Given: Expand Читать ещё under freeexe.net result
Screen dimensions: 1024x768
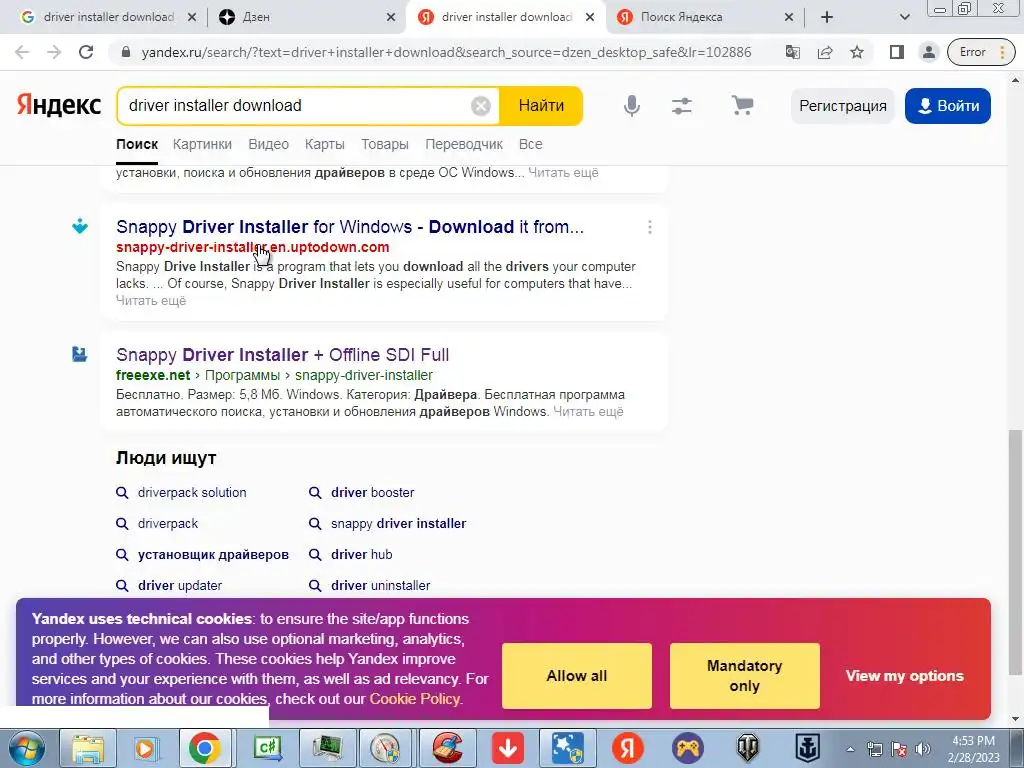Looking at the screenshot, I should [x=588, y=411].
